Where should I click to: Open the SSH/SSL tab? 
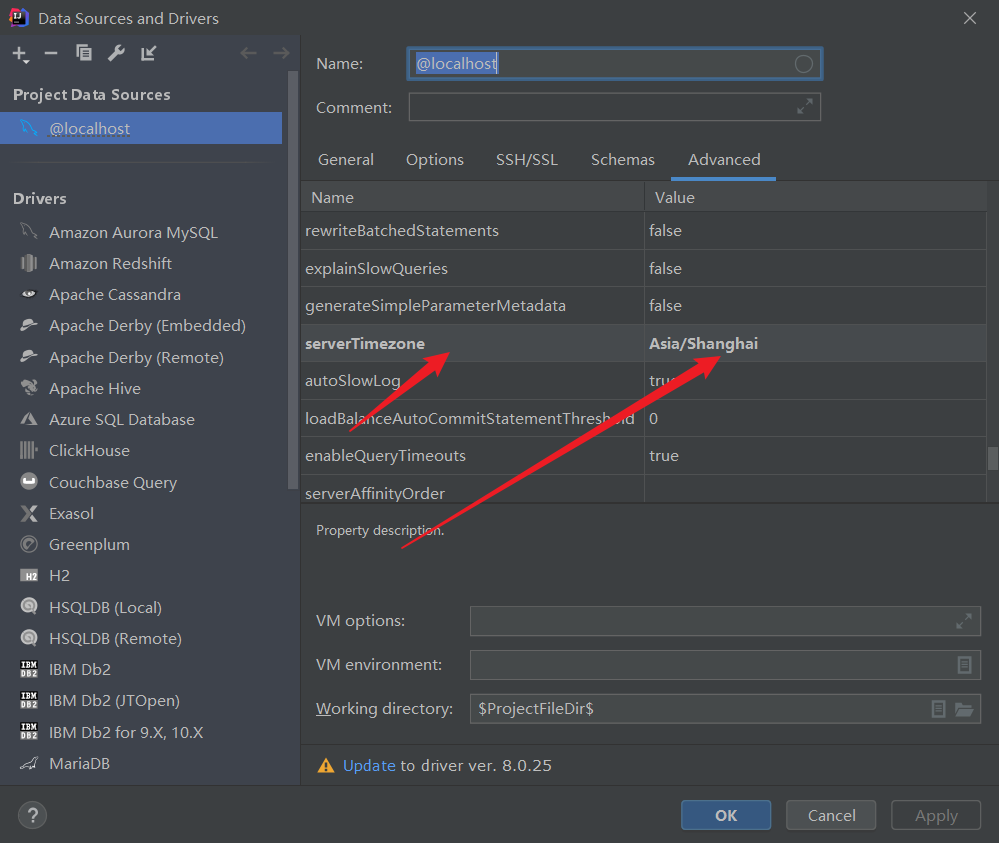527,159
